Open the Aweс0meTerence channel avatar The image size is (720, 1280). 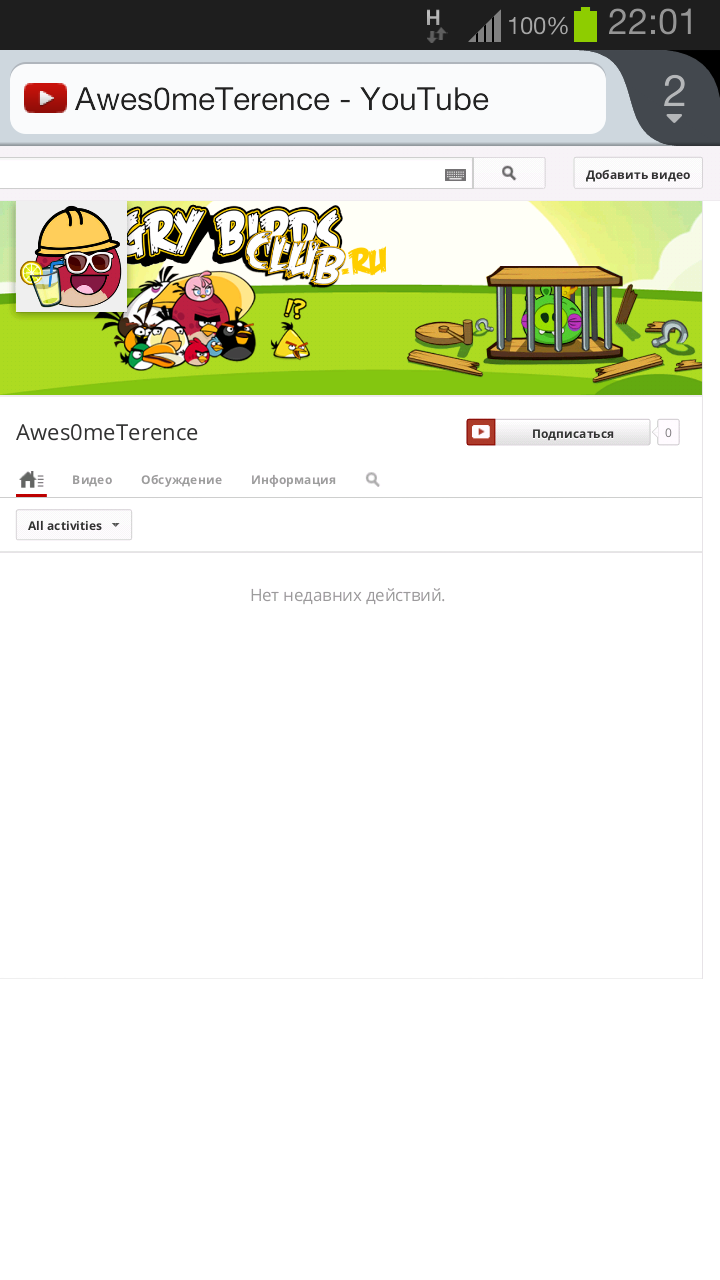tap(71, 256)
